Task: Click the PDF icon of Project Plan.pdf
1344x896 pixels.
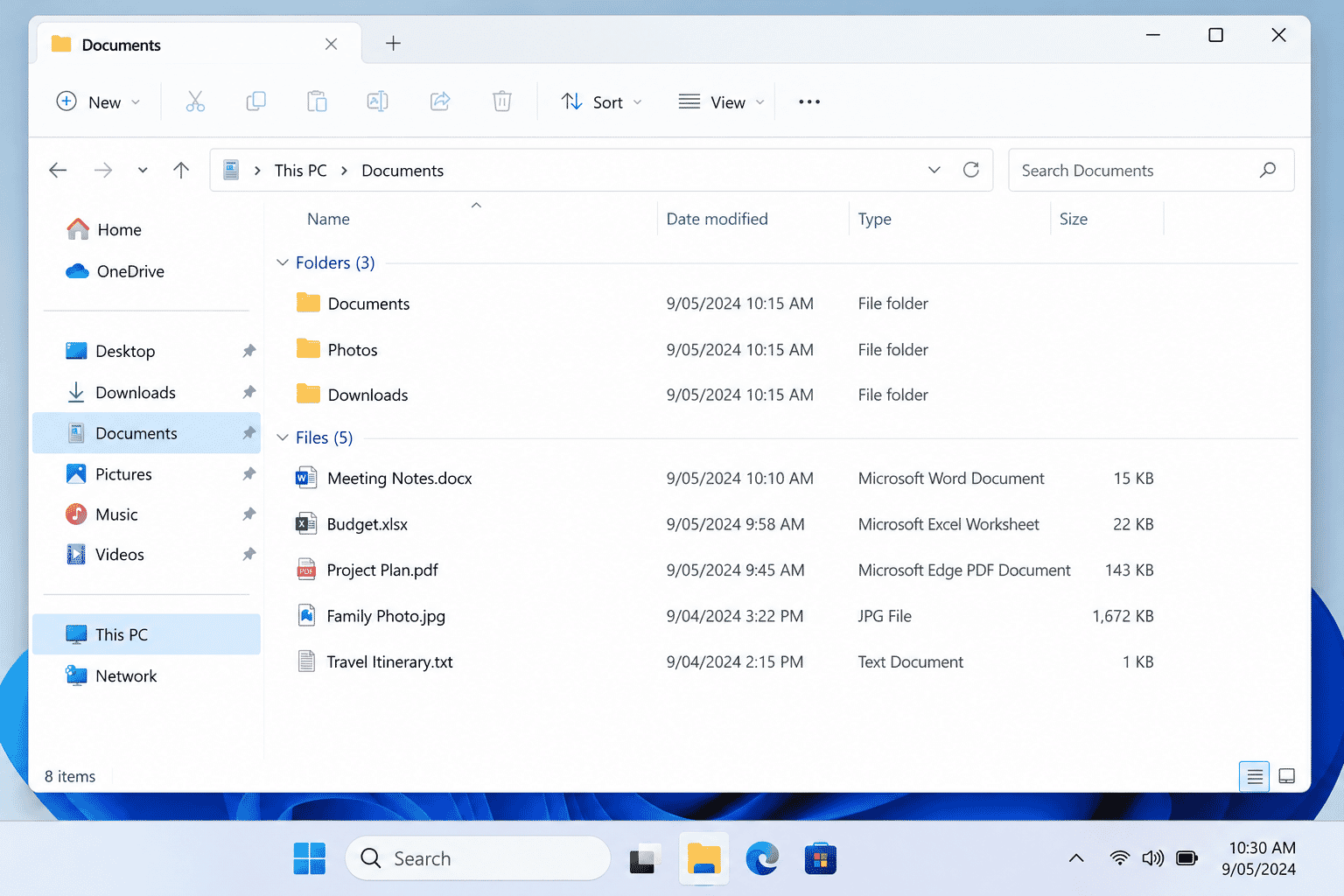Action: [306, 570]
